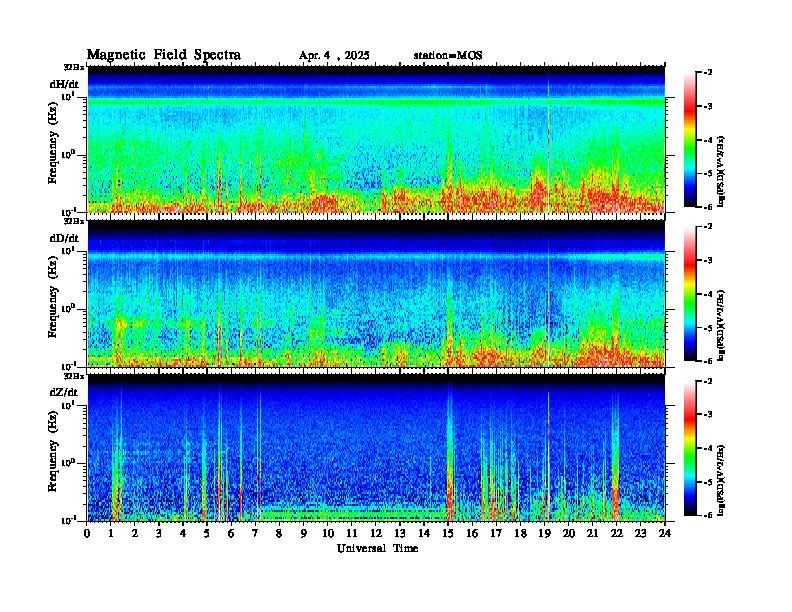Click hour "0" on the Universal Time axis
792x612 pixels.
[x=87, y=533]
